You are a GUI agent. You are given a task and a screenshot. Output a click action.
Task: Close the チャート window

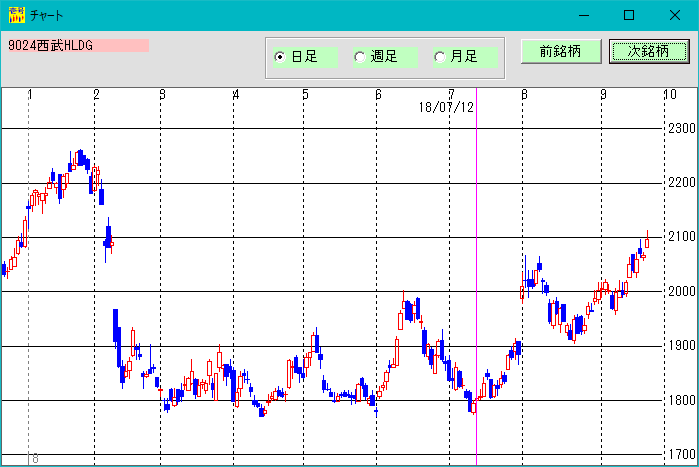coord(674,15)
